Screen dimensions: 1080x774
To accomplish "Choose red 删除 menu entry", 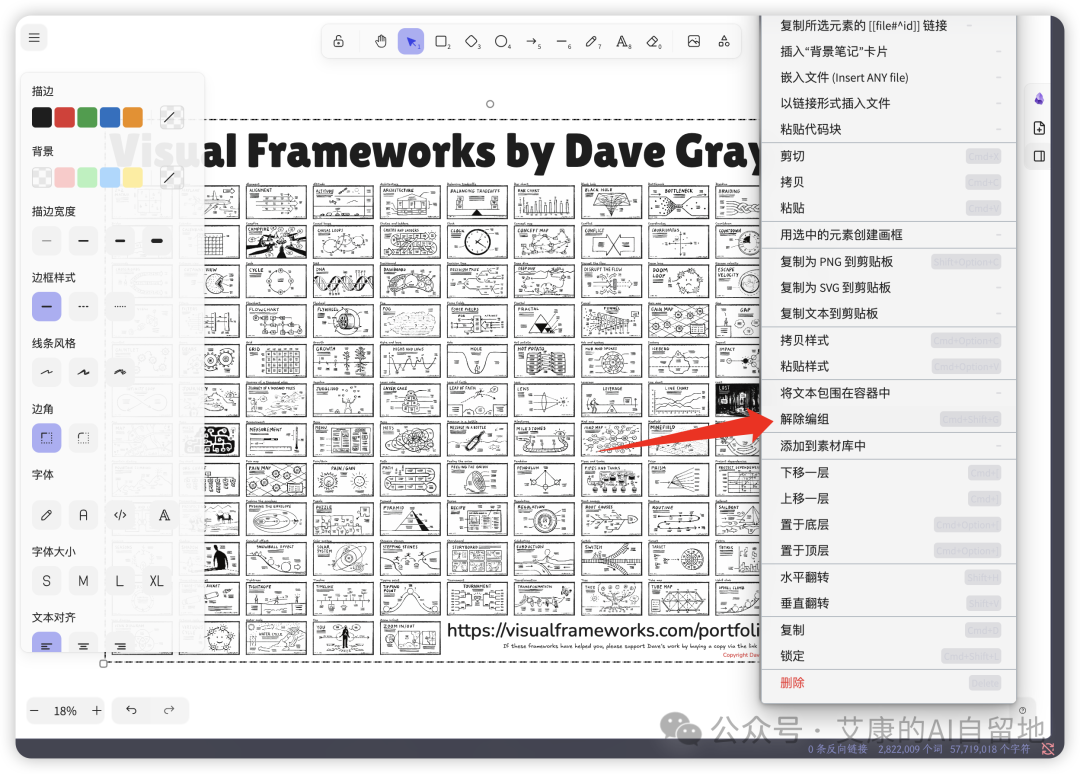I will point(889,683).
